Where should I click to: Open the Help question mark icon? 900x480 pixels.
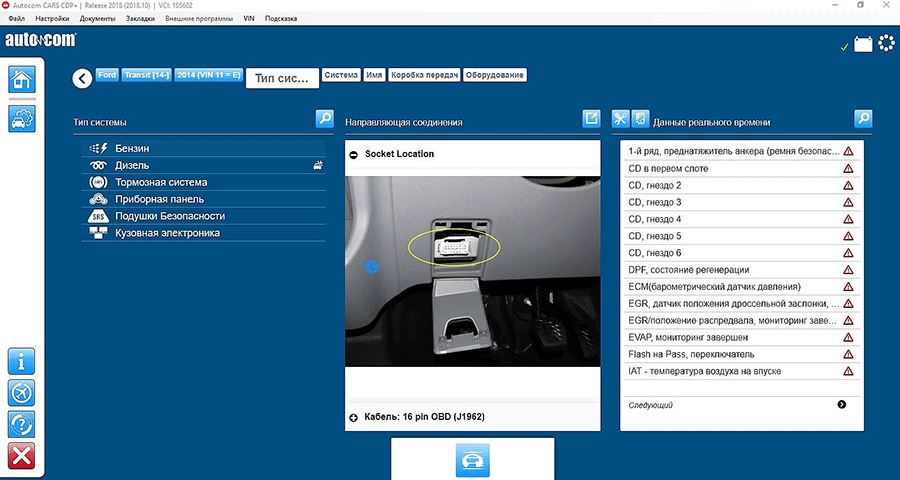pos(22,424)
